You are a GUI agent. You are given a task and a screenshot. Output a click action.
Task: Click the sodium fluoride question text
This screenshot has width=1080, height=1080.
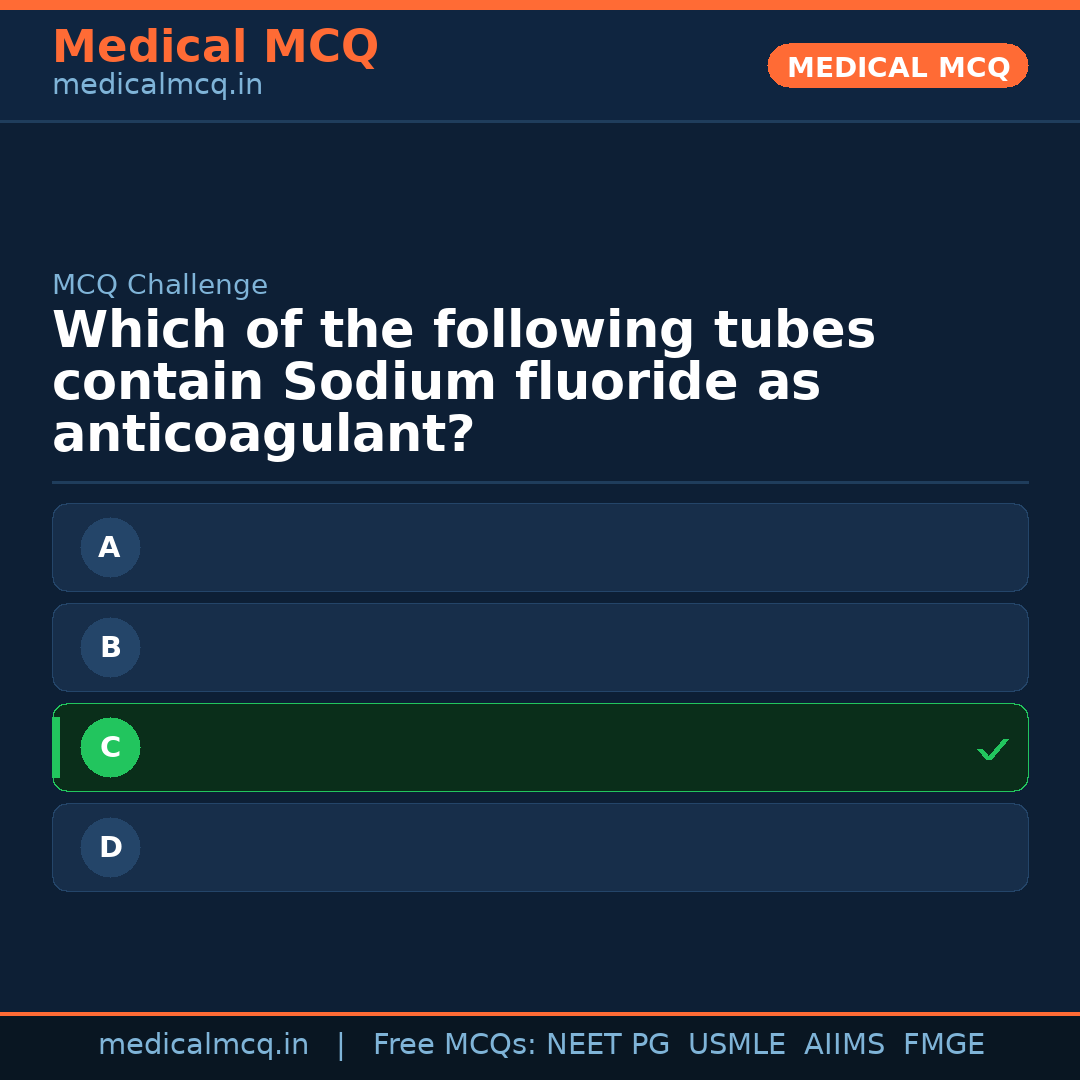coord(463,383)
